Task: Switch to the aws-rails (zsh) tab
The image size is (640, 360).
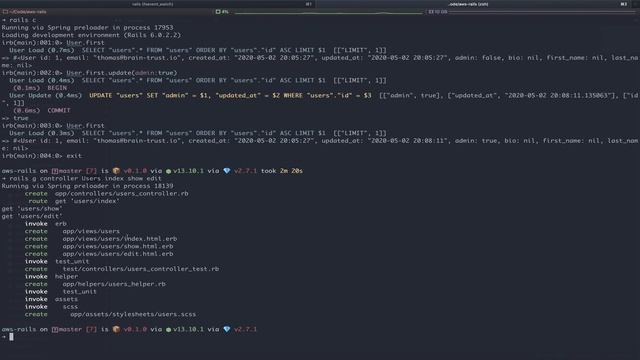Action: coord(468,4)
